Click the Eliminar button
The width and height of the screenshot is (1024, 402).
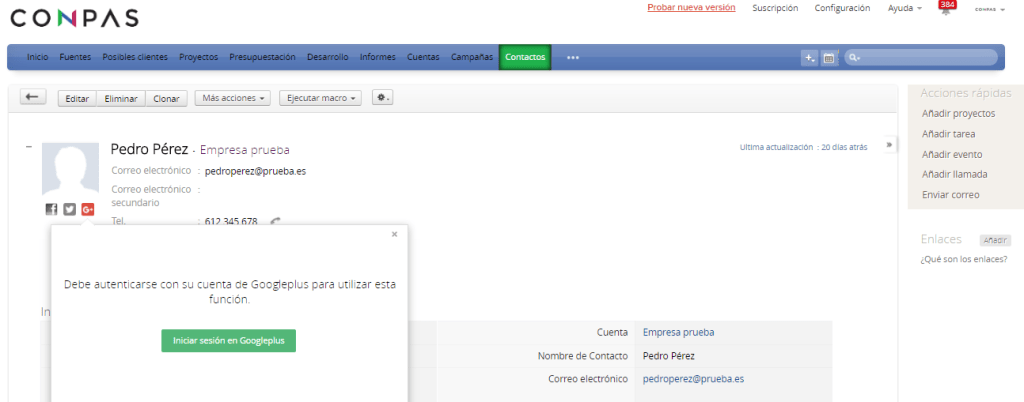coord(121,99)
